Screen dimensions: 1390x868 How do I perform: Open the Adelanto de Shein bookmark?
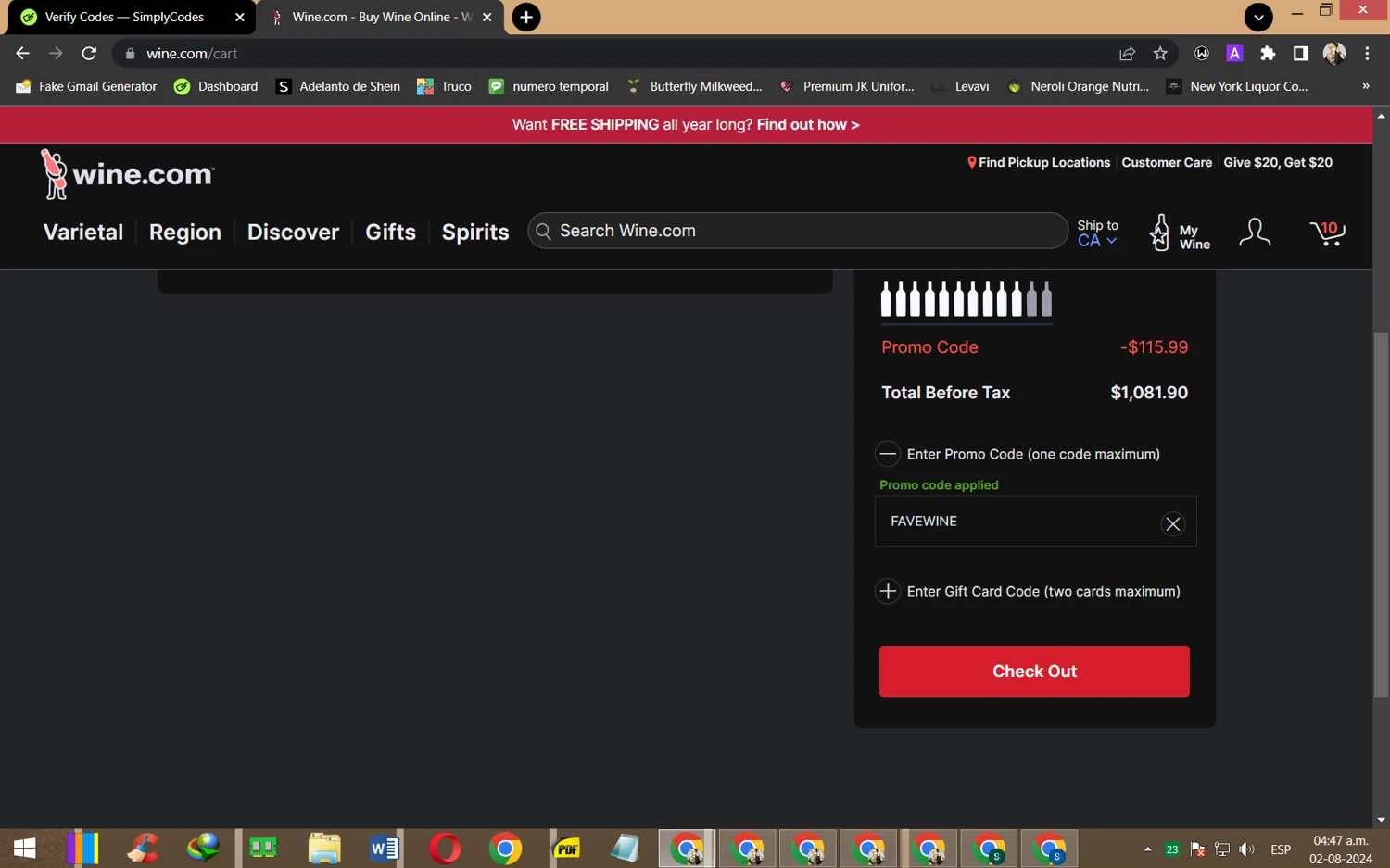[x=338, y=86]
